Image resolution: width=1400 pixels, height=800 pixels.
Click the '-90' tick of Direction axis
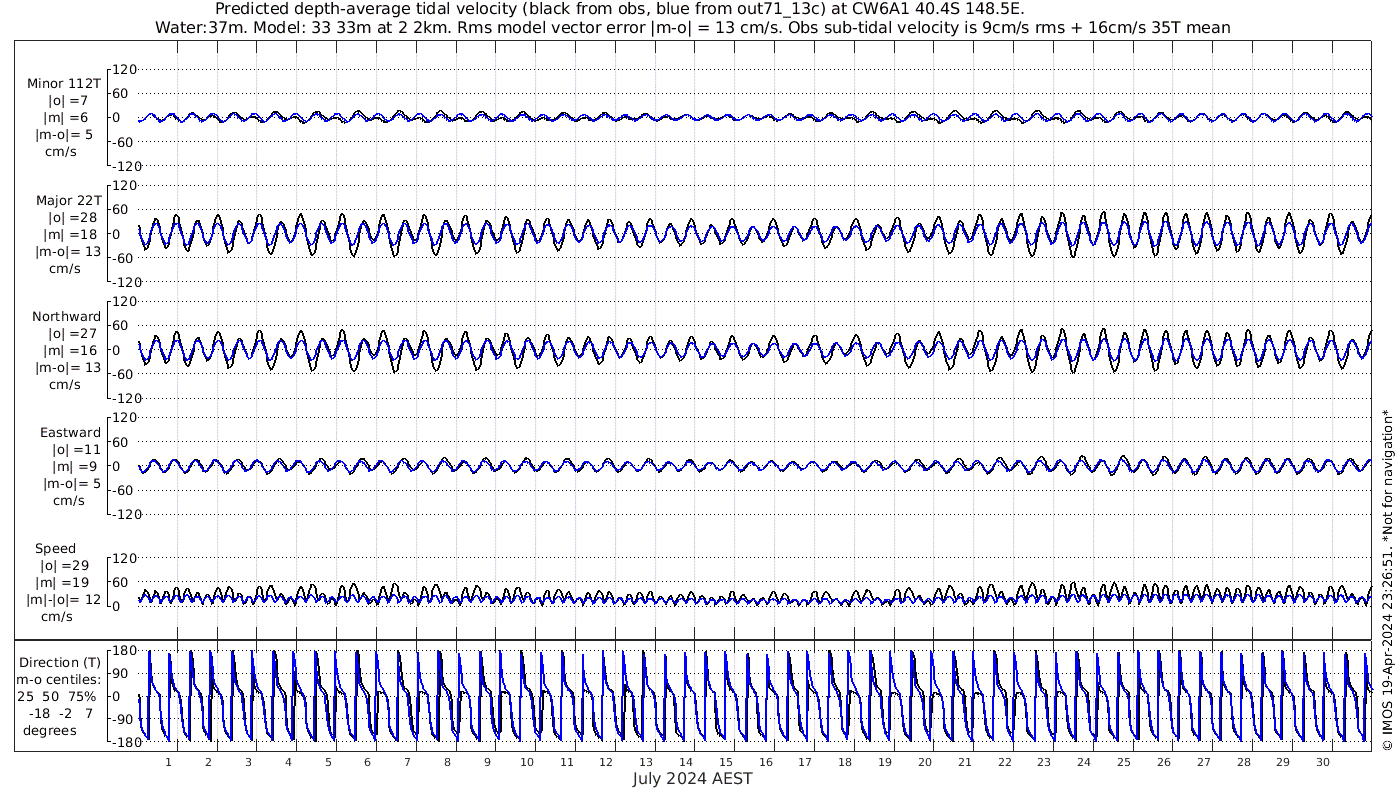[124, 719]
